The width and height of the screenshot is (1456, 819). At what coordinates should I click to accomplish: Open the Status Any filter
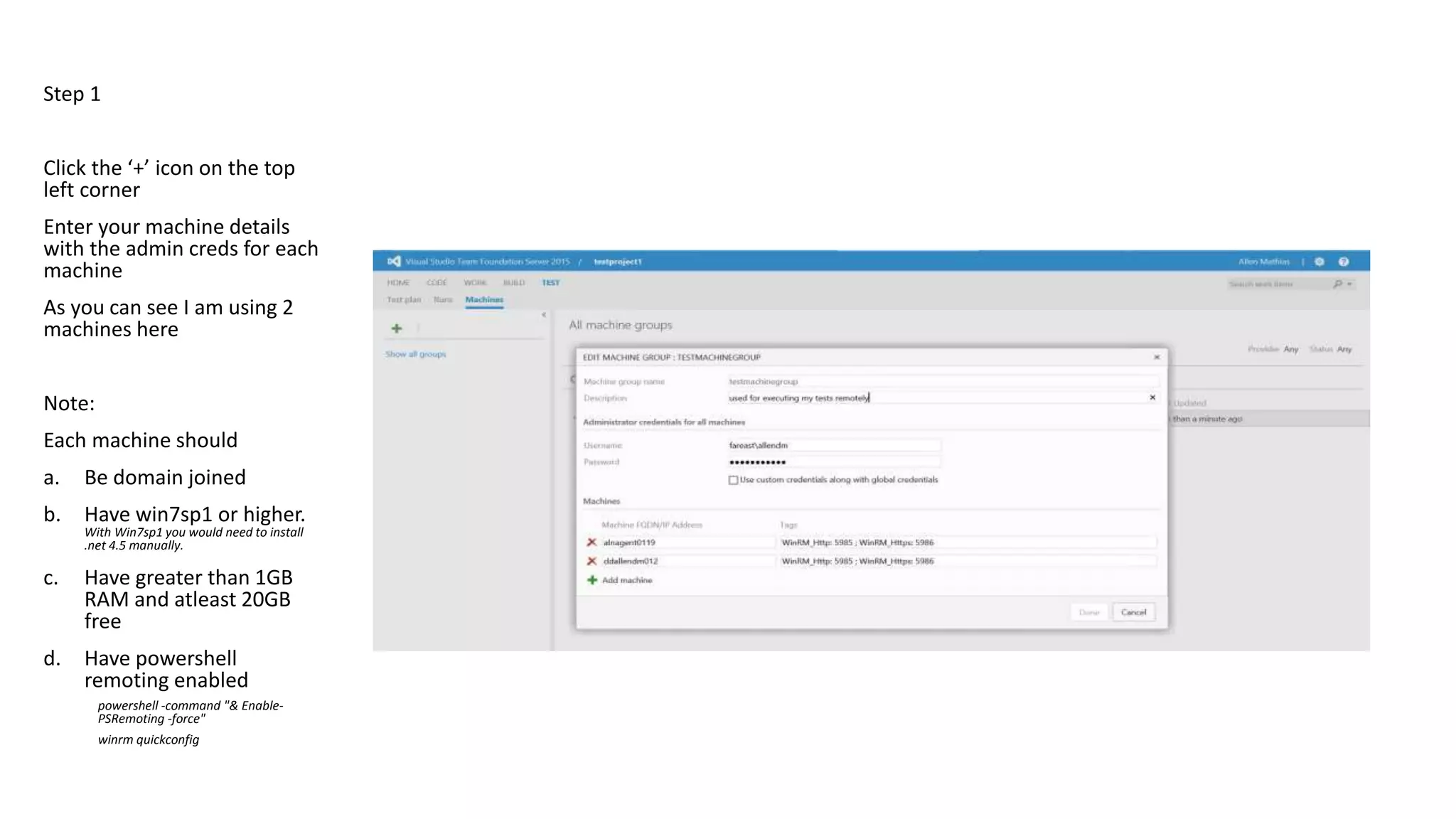tap(1344, 349)
